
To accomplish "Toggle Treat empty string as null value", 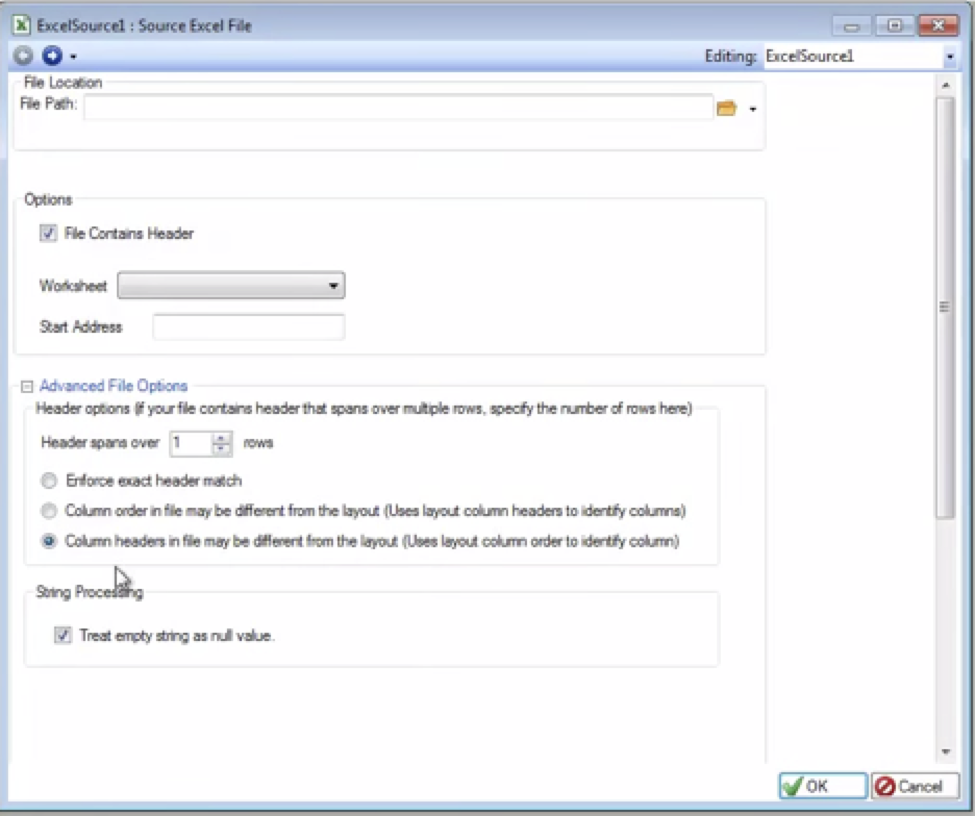I will [x=63, y=635].
